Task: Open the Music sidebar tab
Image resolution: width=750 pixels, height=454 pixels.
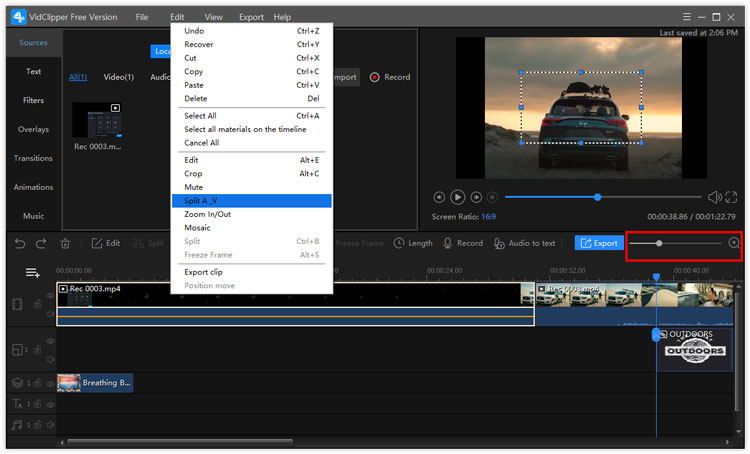Action: (33, 216)
